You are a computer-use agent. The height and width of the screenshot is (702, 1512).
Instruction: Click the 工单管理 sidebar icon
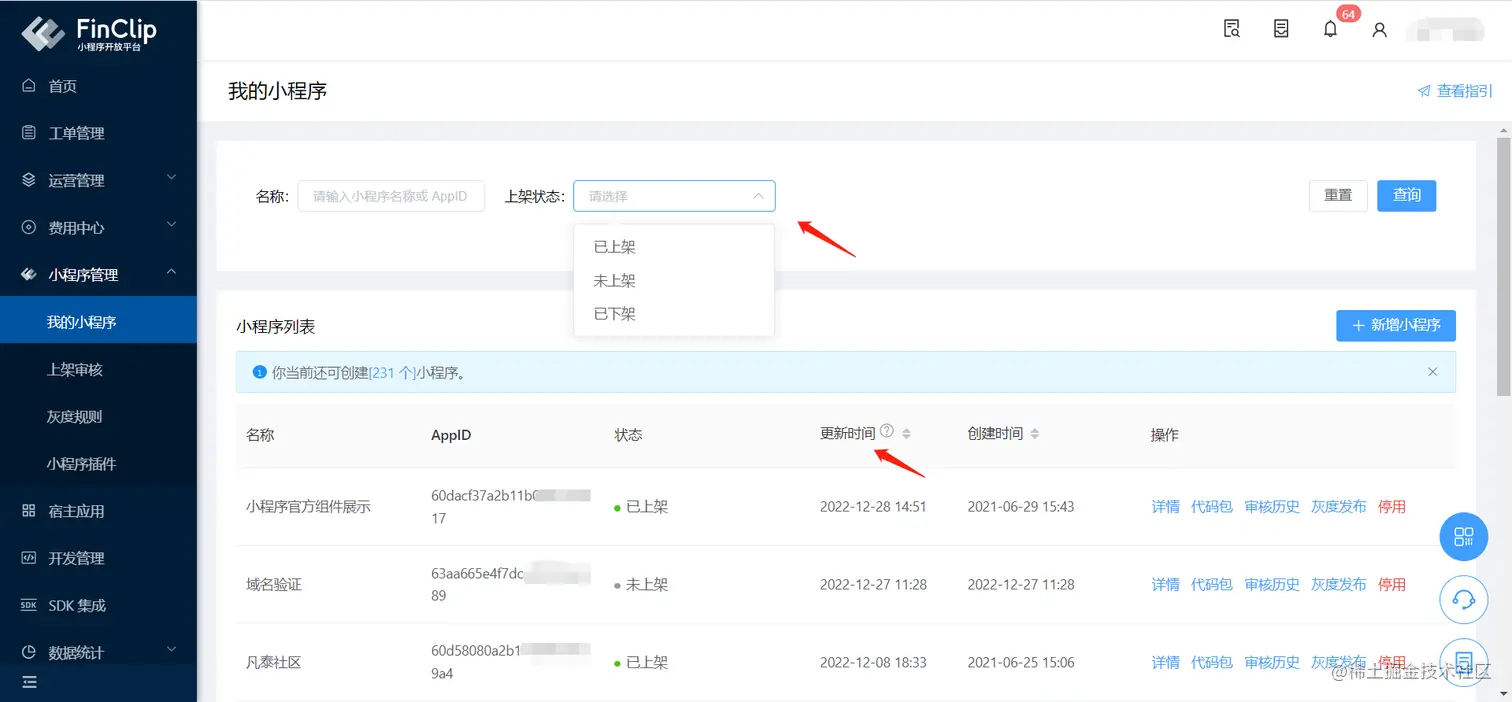[29, 133]
